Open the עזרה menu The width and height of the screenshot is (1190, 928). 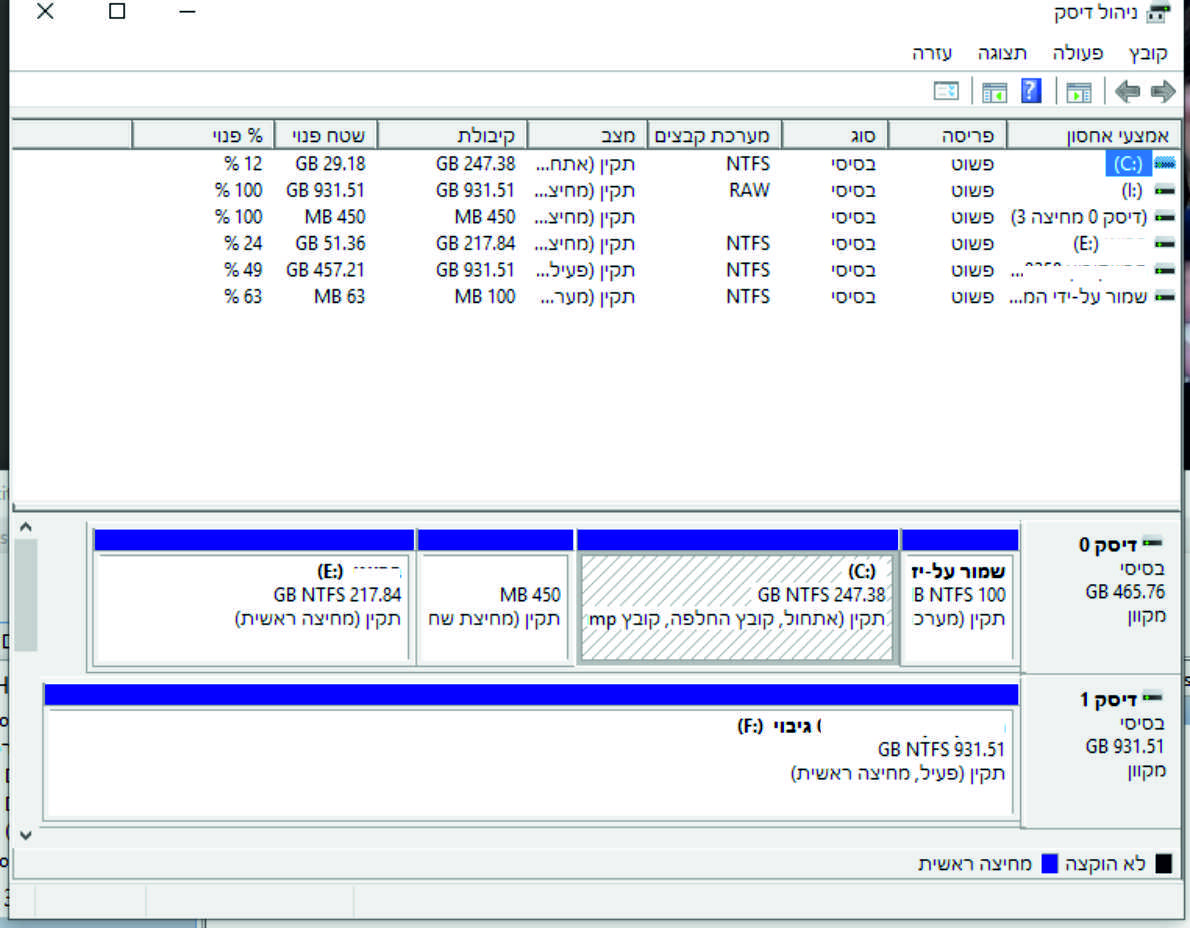[932, 53]
